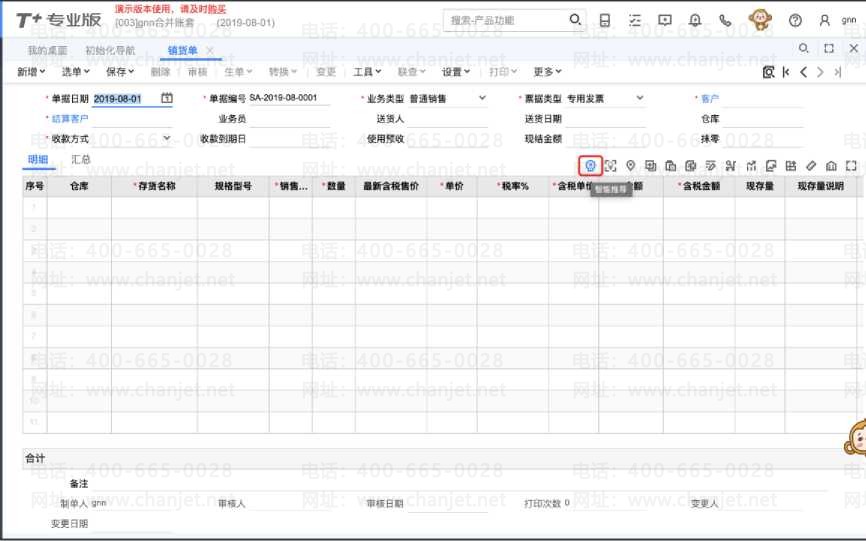Open the video screen icon in header

click(x=665, y=20)
